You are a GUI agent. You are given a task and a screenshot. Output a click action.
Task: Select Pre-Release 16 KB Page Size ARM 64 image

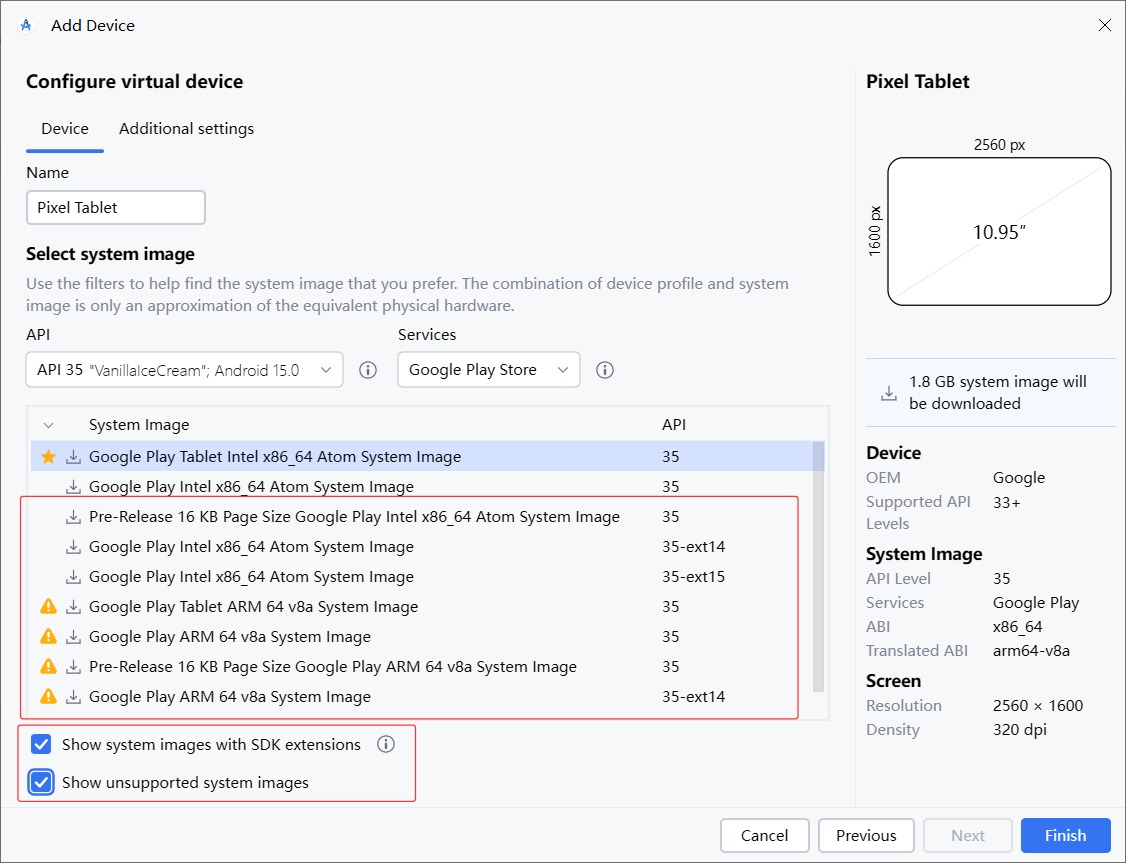click(427, 667)
